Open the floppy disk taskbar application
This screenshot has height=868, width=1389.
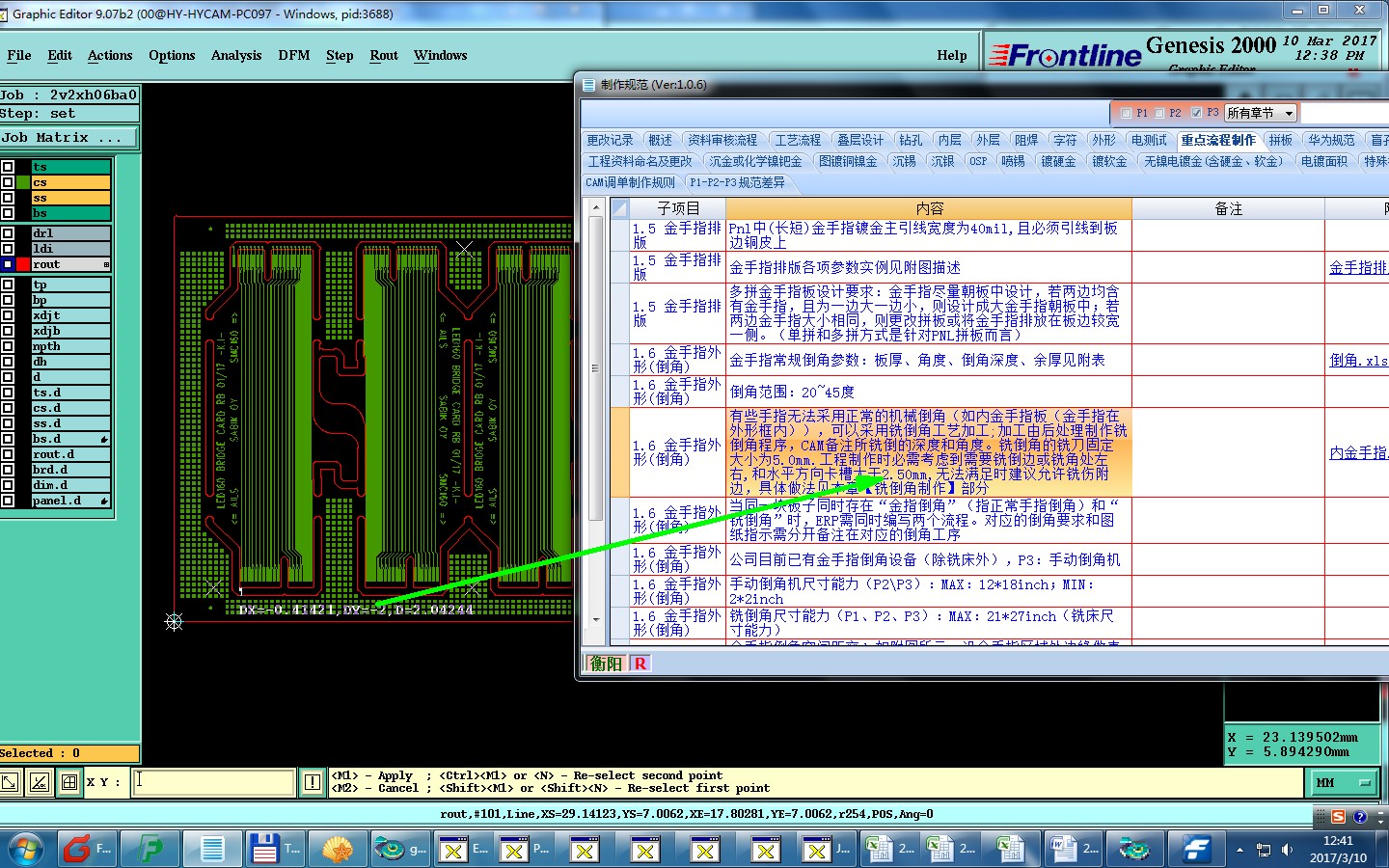(275, 849)
